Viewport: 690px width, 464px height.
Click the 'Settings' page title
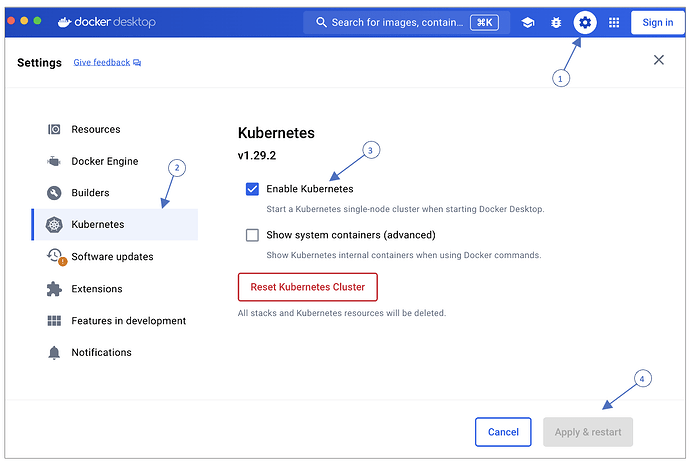[39, 63]
